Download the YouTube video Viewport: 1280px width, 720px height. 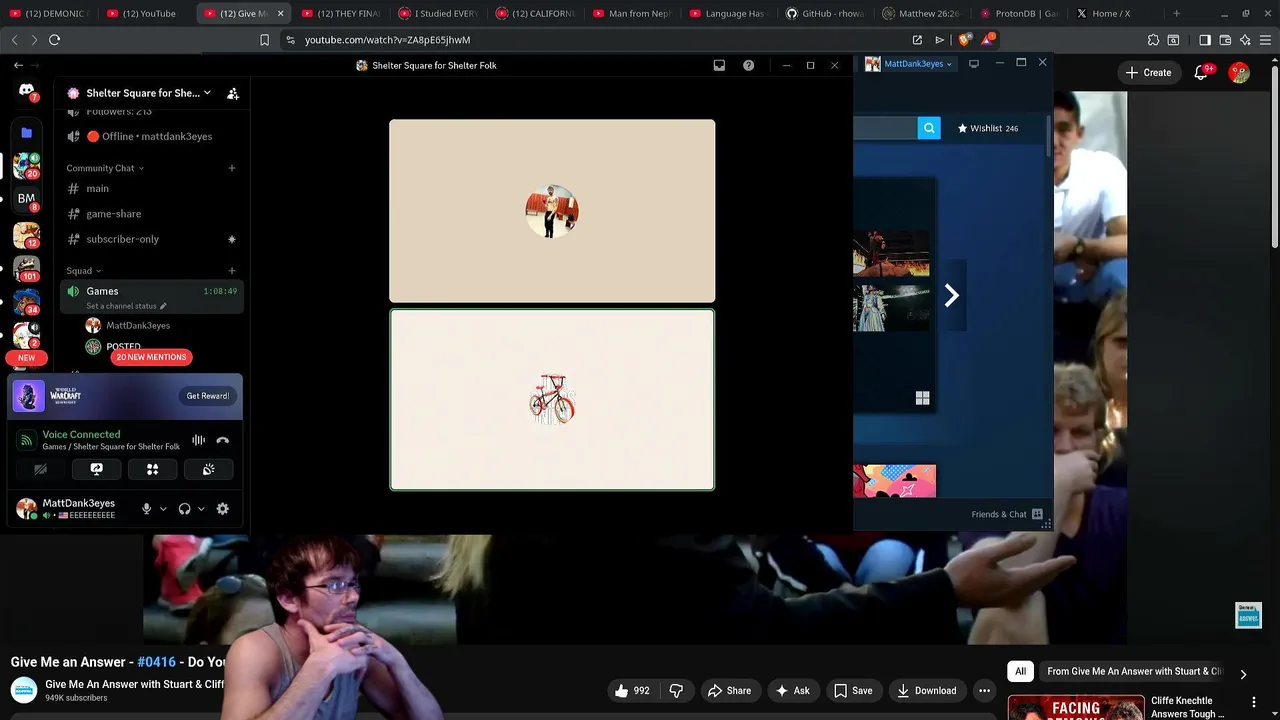(926, 691)
